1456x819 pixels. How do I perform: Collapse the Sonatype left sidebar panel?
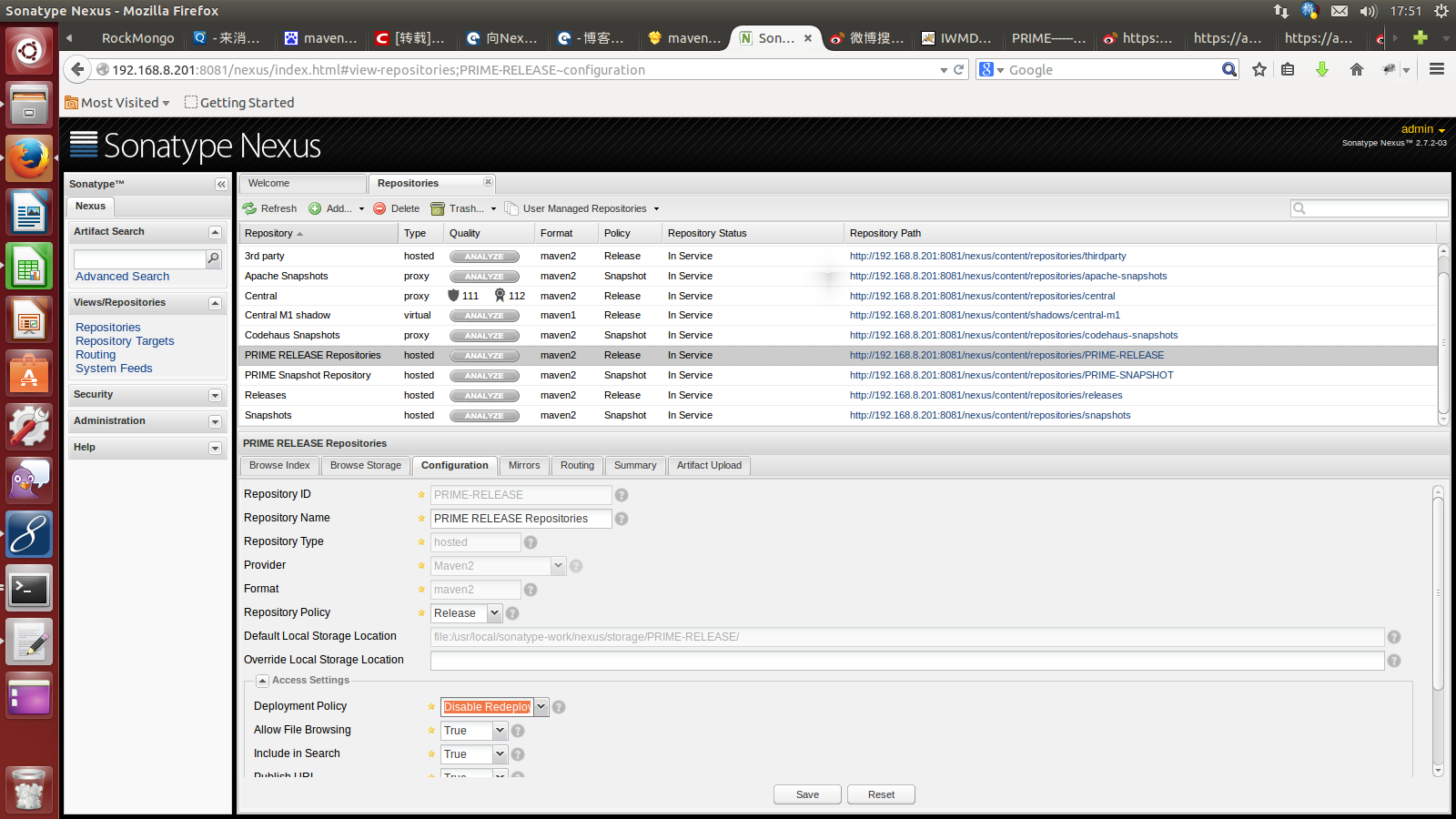221,184
